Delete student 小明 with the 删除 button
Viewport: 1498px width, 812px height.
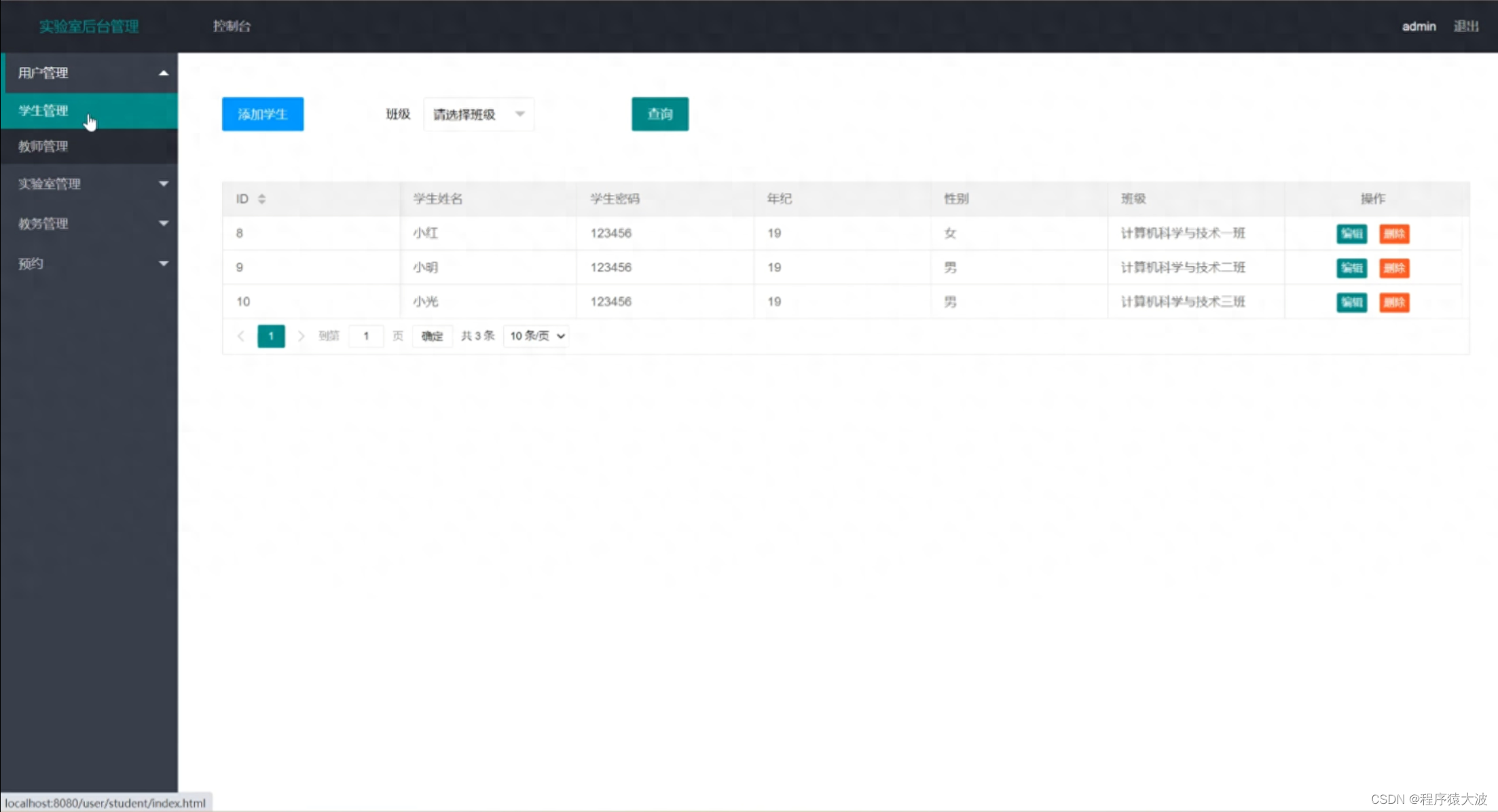(1393, 267)
